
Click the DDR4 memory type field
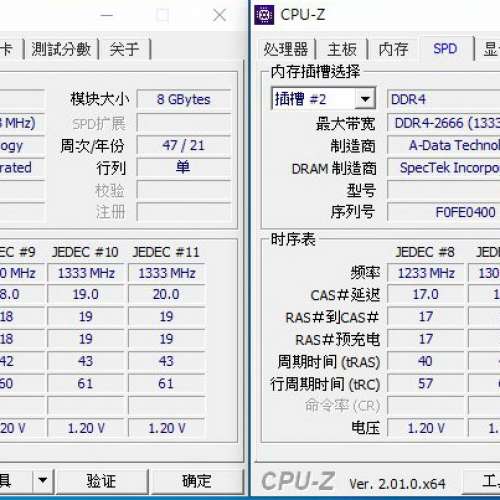click(443, 99)
